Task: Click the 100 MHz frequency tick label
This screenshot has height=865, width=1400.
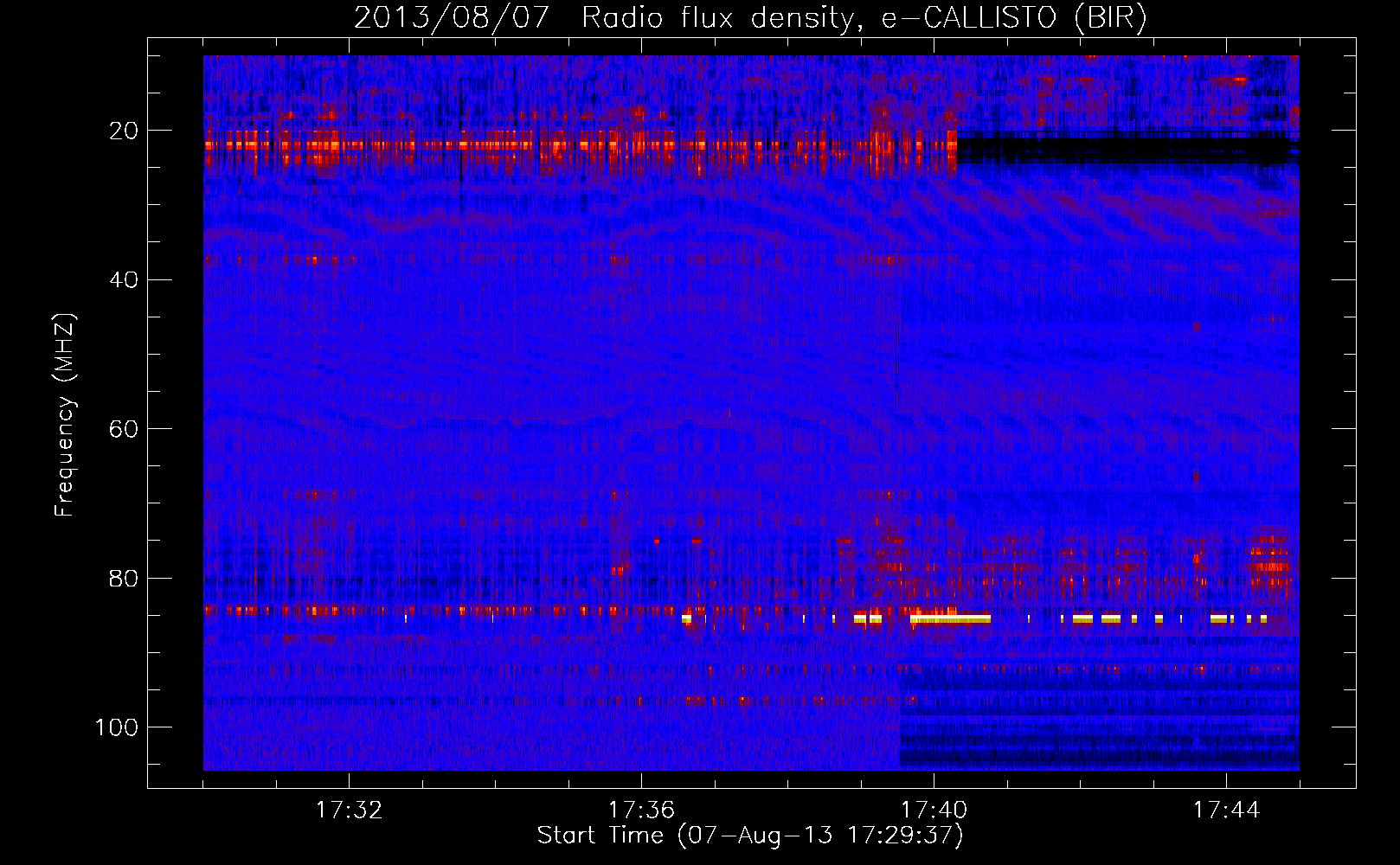Action: point(117,727)
